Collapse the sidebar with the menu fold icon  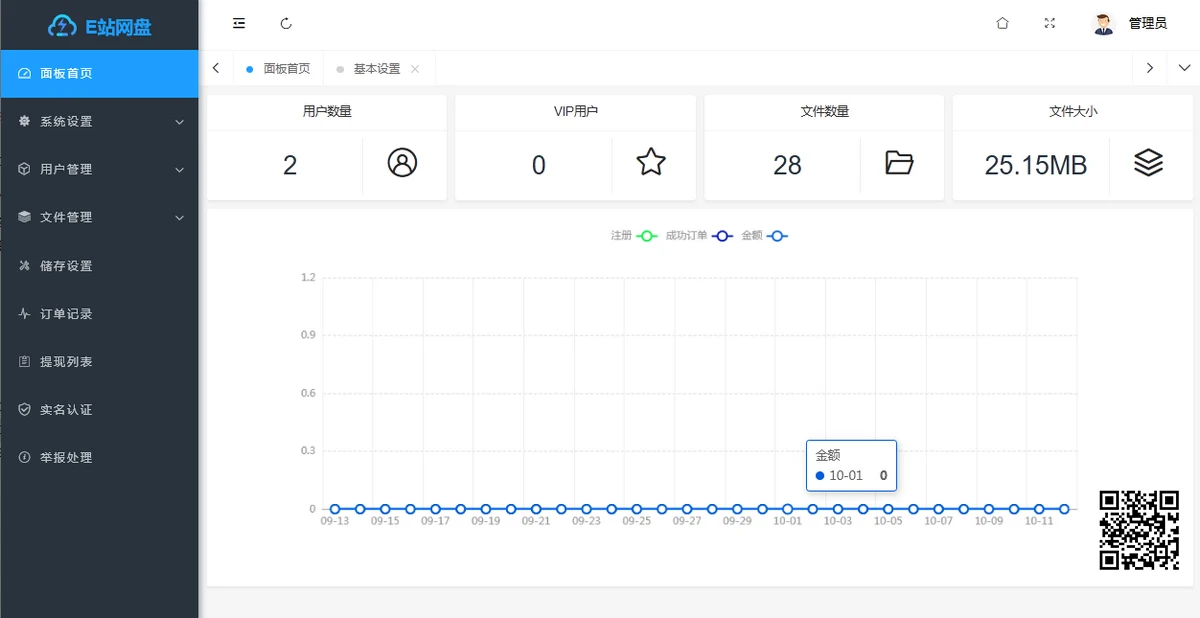pos(239,23)
